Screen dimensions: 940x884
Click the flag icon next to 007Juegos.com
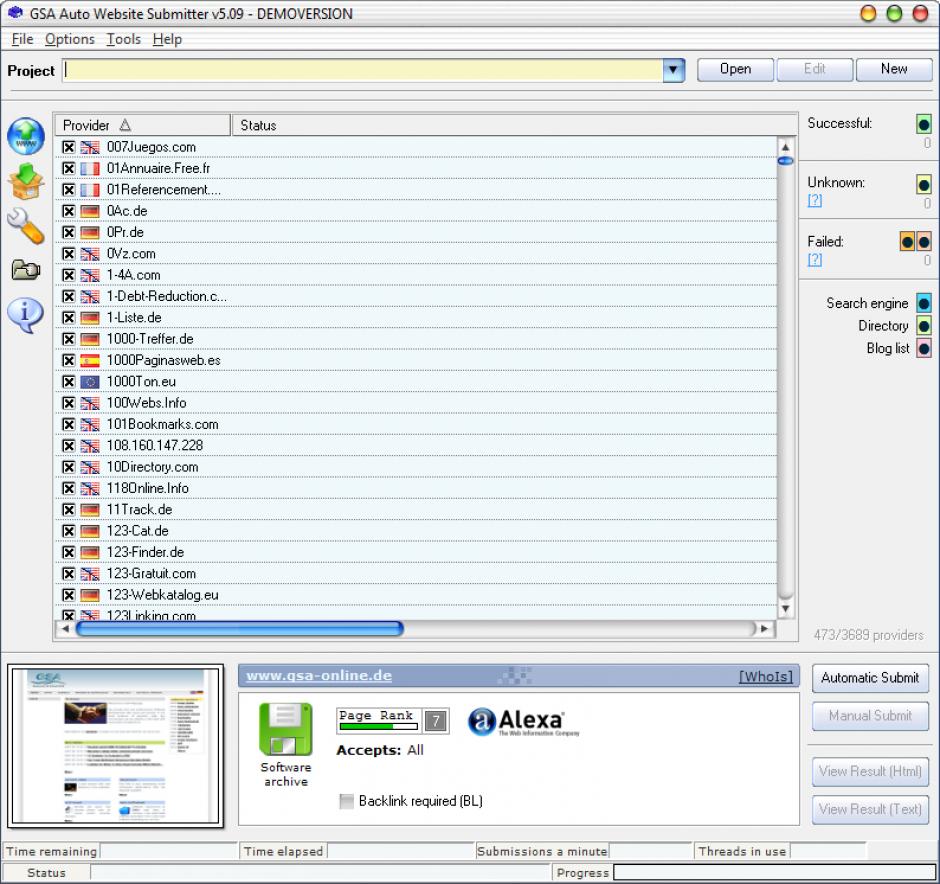(x=90, y=147)
